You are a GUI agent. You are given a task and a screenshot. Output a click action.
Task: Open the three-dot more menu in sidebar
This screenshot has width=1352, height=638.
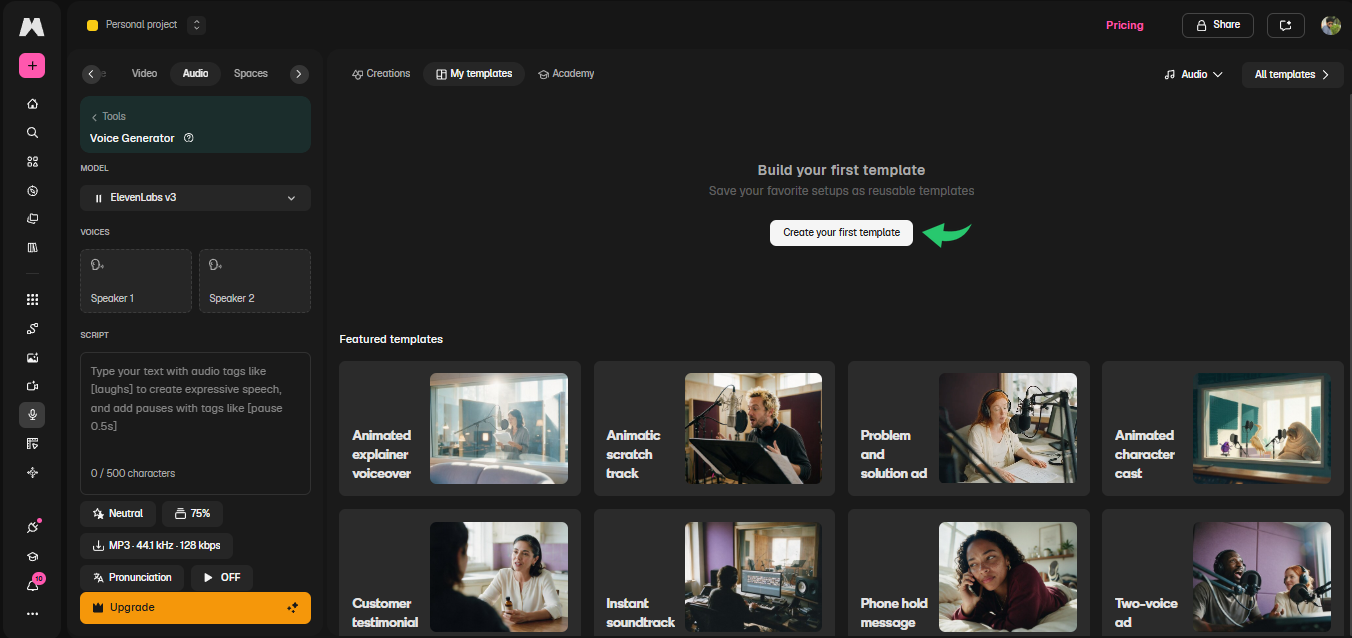(x=32, y=613)
